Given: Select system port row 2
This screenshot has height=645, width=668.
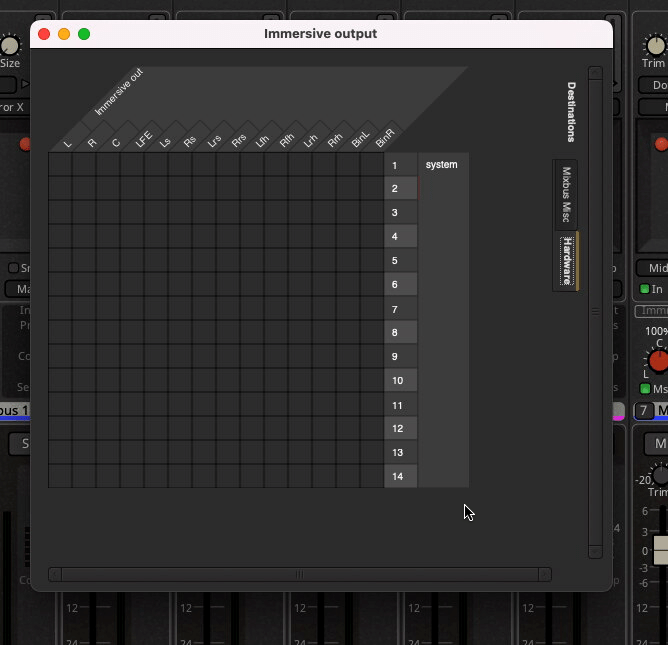Looking at the screenshot, I should [x=400, y=188].
